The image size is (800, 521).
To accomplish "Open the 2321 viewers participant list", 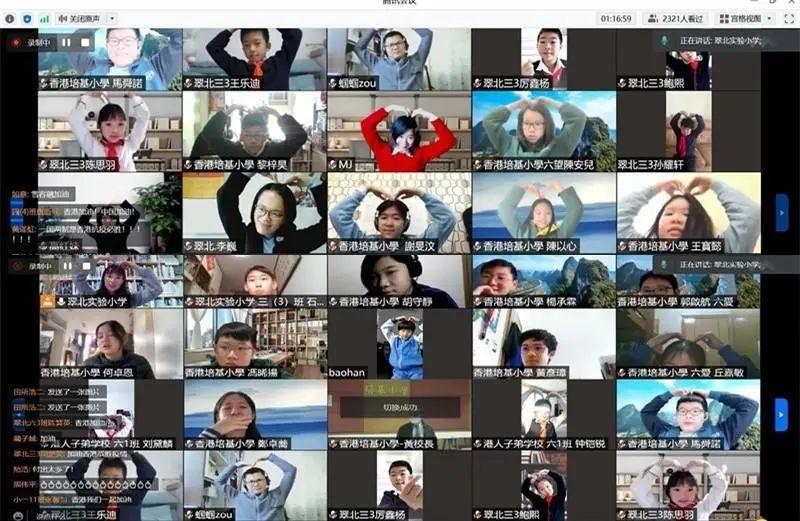I will click(x=677, y=18).
